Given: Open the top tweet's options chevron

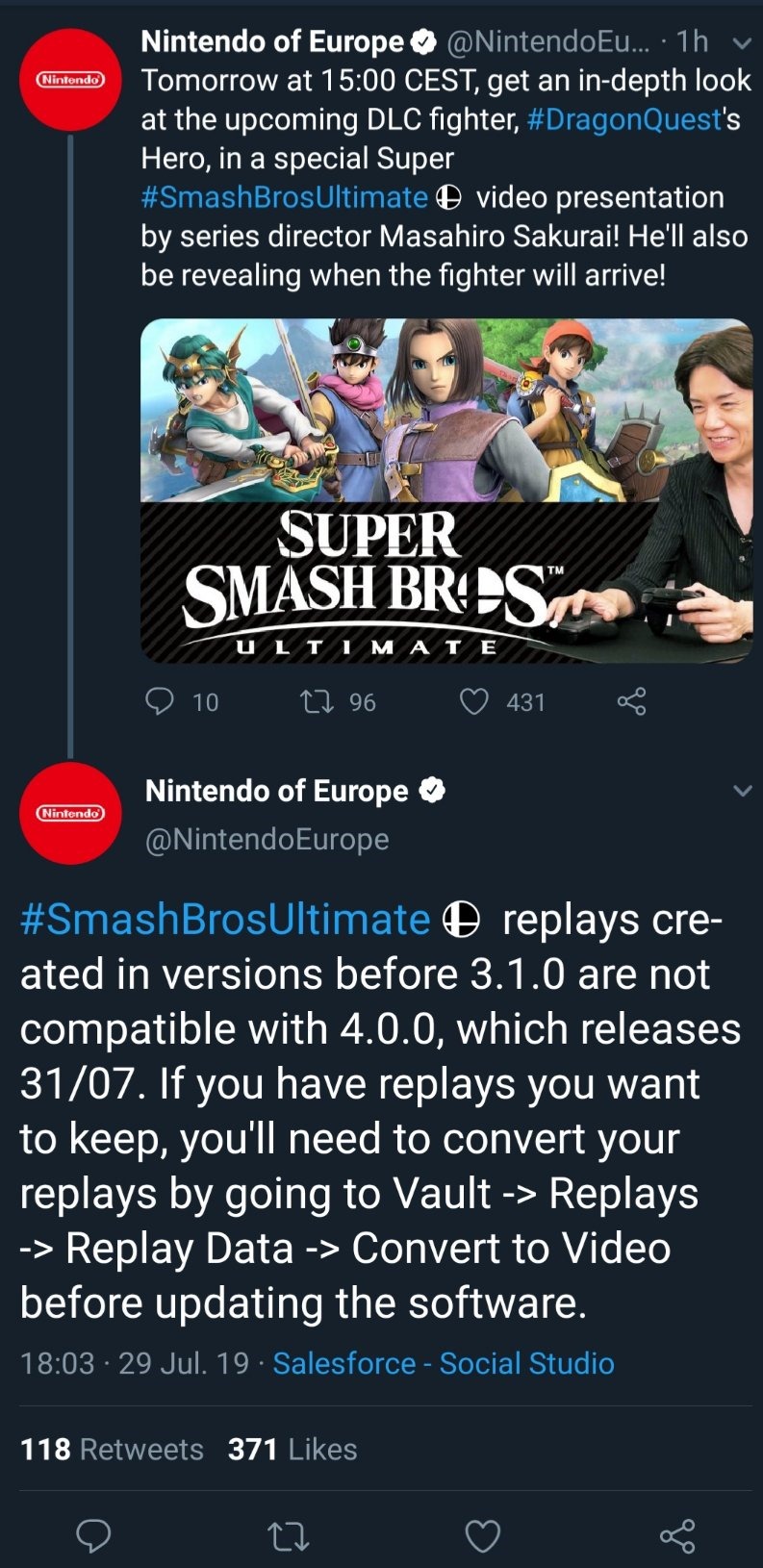Looking at the screenshot, I should [741, 43].
